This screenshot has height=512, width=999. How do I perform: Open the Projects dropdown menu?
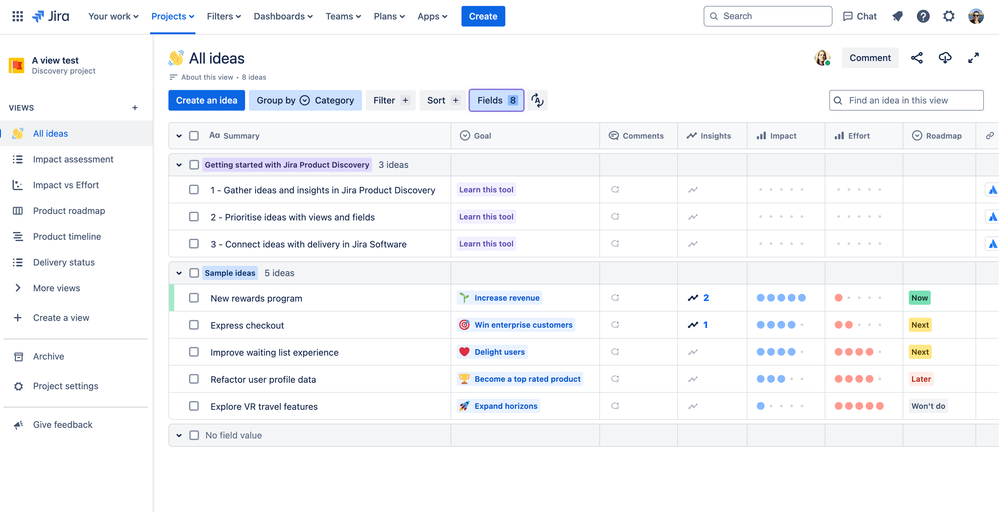(x=173, y=17)
